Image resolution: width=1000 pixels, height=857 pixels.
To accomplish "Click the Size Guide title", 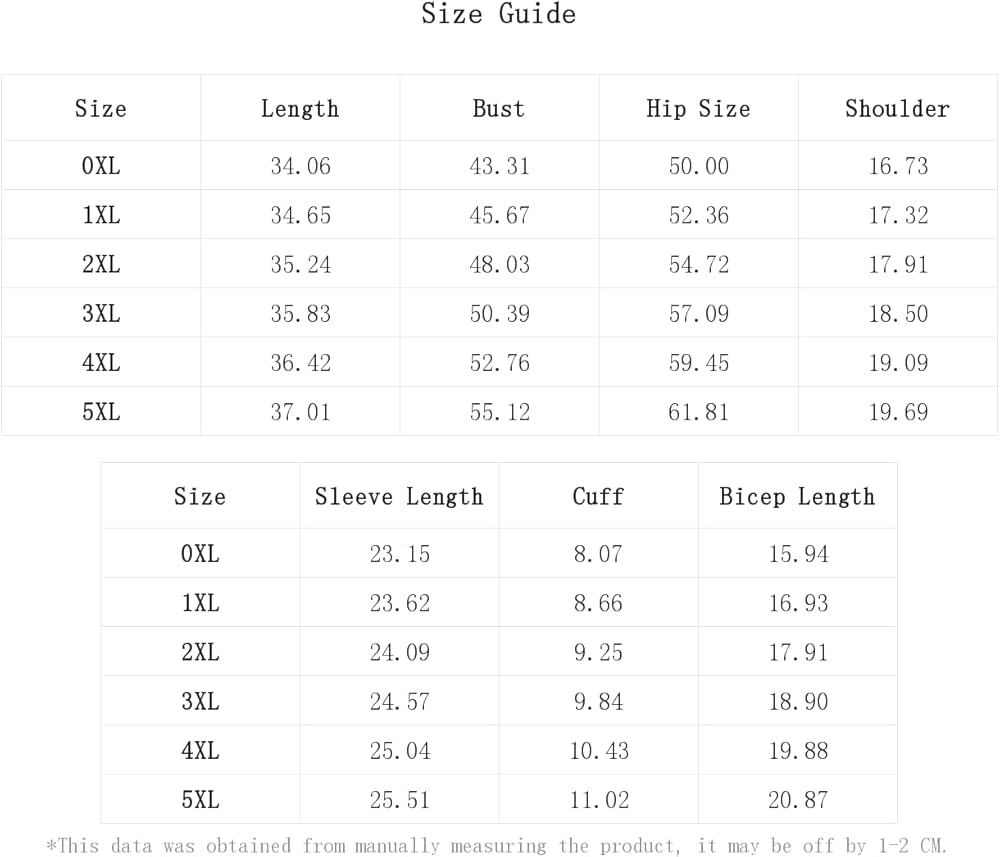I will pyautogui.click(x=498, y=15).
